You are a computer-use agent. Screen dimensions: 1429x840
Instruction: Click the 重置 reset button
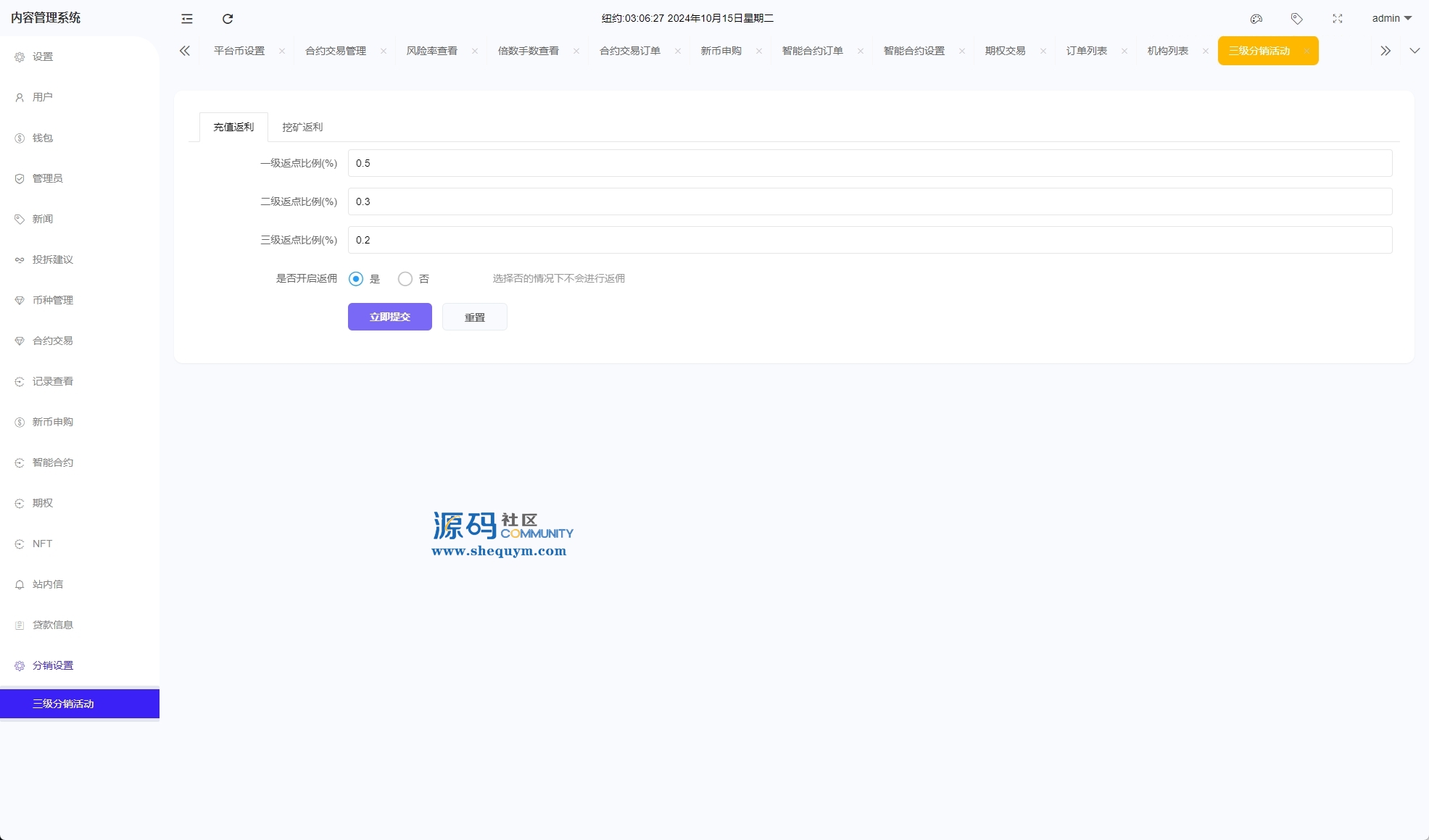coord(475,317)
